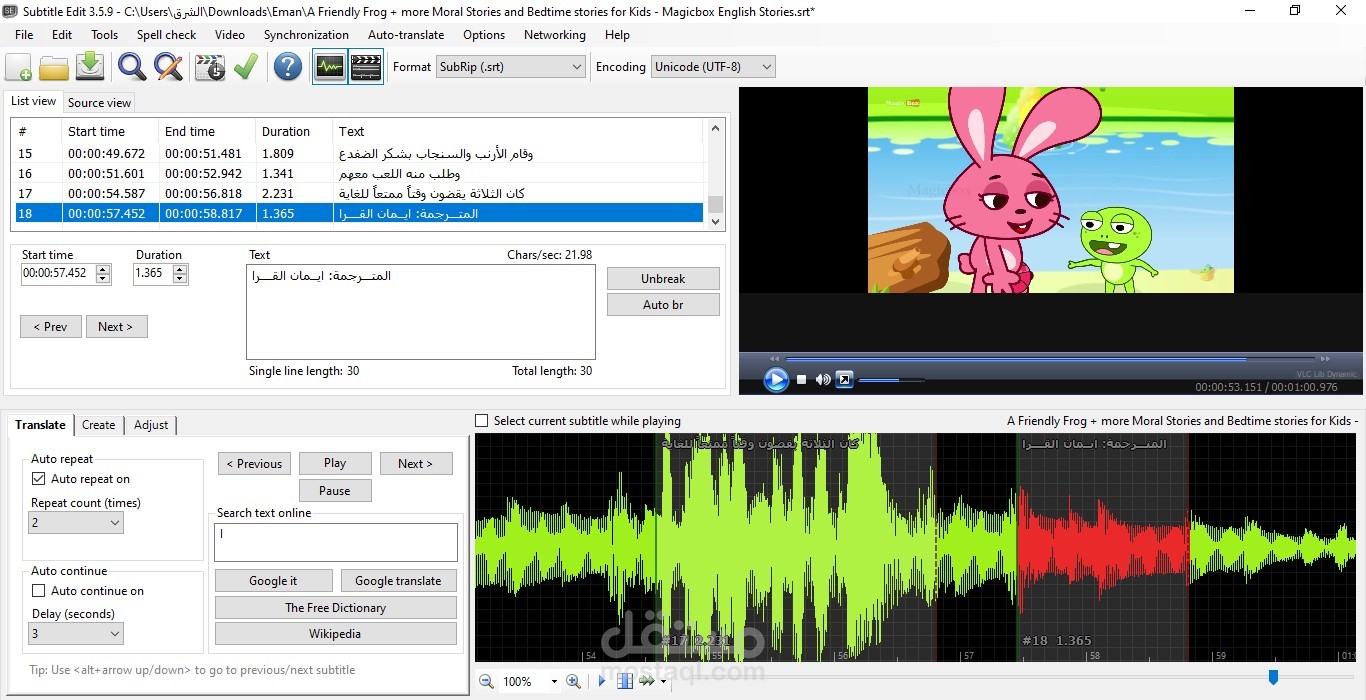The image size is (1366, 700).
Task: Open a subtitle file with folder icon
Action: tap(54, 67)
